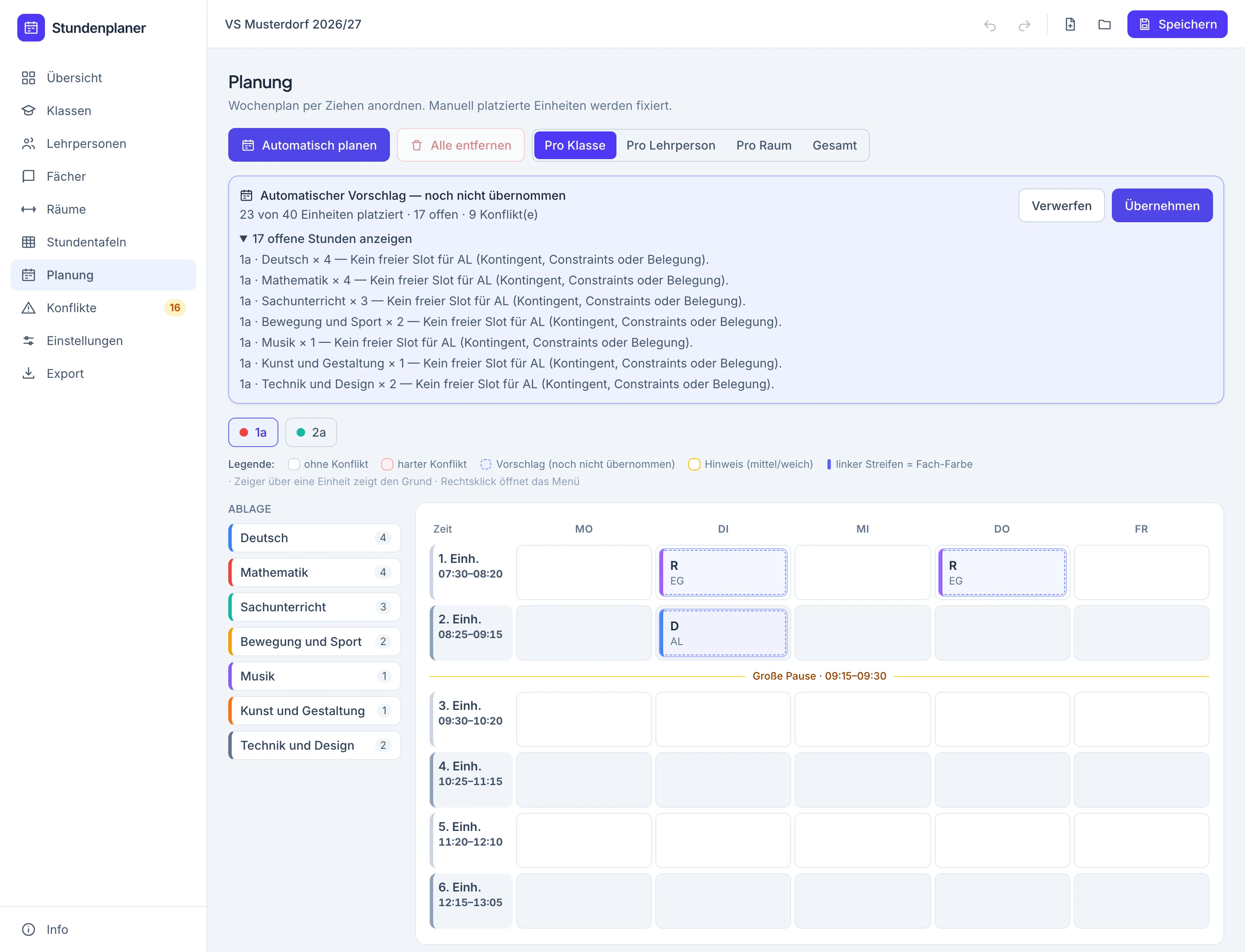Open Einstellungen section
The image size is (1245, 952).
point(103,341)
